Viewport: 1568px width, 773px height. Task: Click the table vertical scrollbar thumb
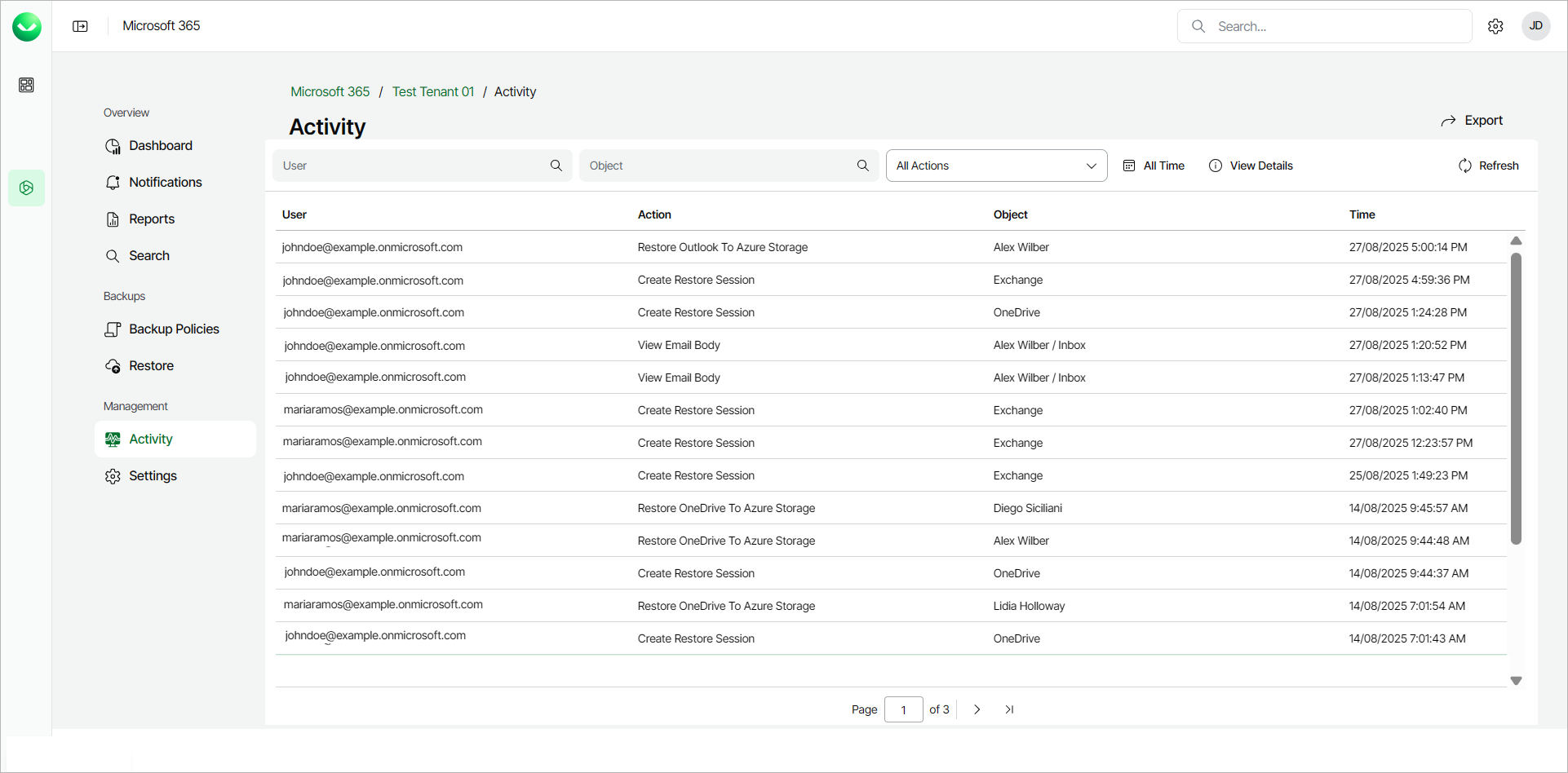1516,398
